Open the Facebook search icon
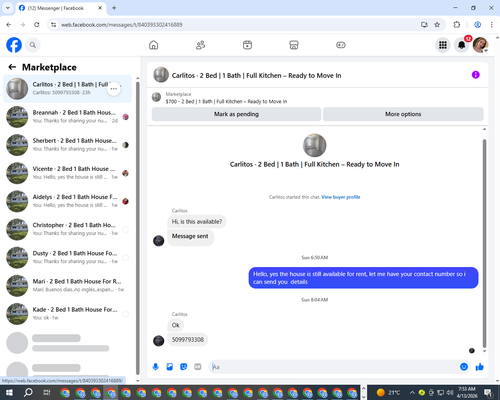This screenshot has width=500, height=400. (33, 45)
